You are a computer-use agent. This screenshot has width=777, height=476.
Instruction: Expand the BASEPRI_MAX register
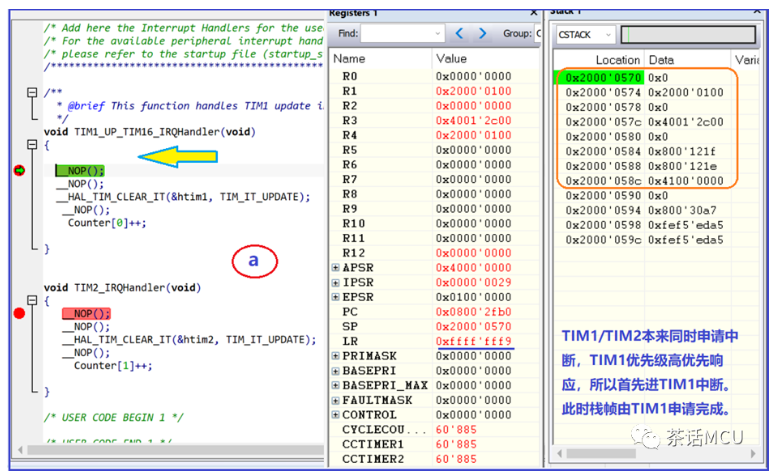click(x=335, y=385)
